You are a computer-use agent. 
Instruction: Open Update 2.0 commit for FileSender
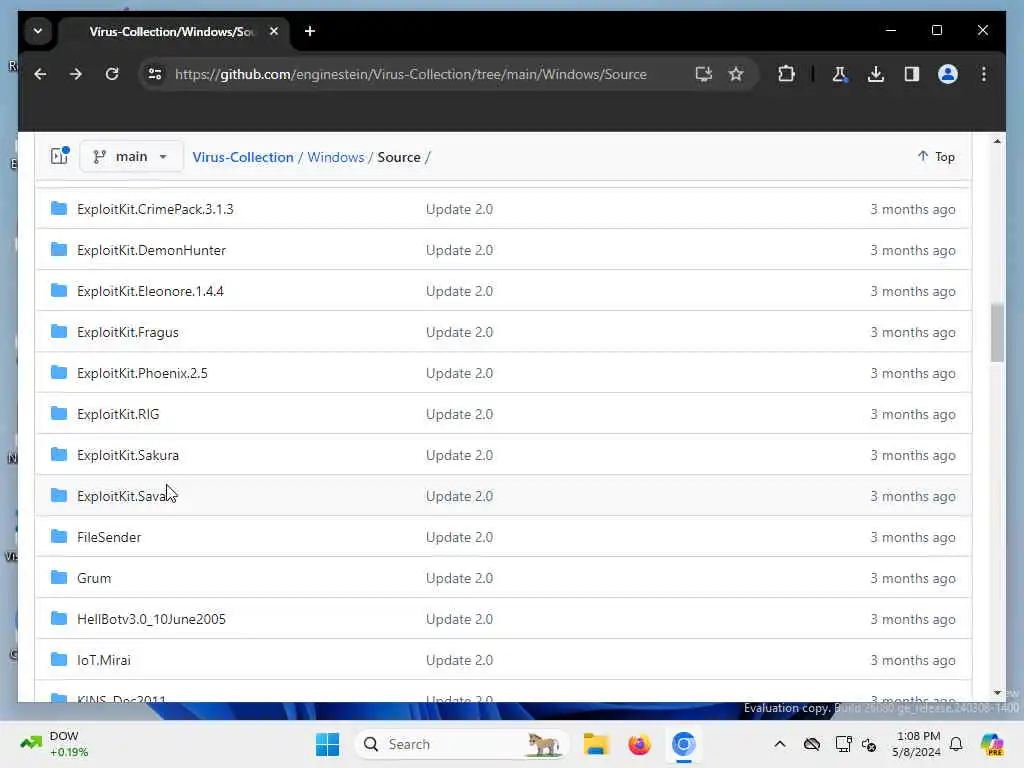click(459, 537)
